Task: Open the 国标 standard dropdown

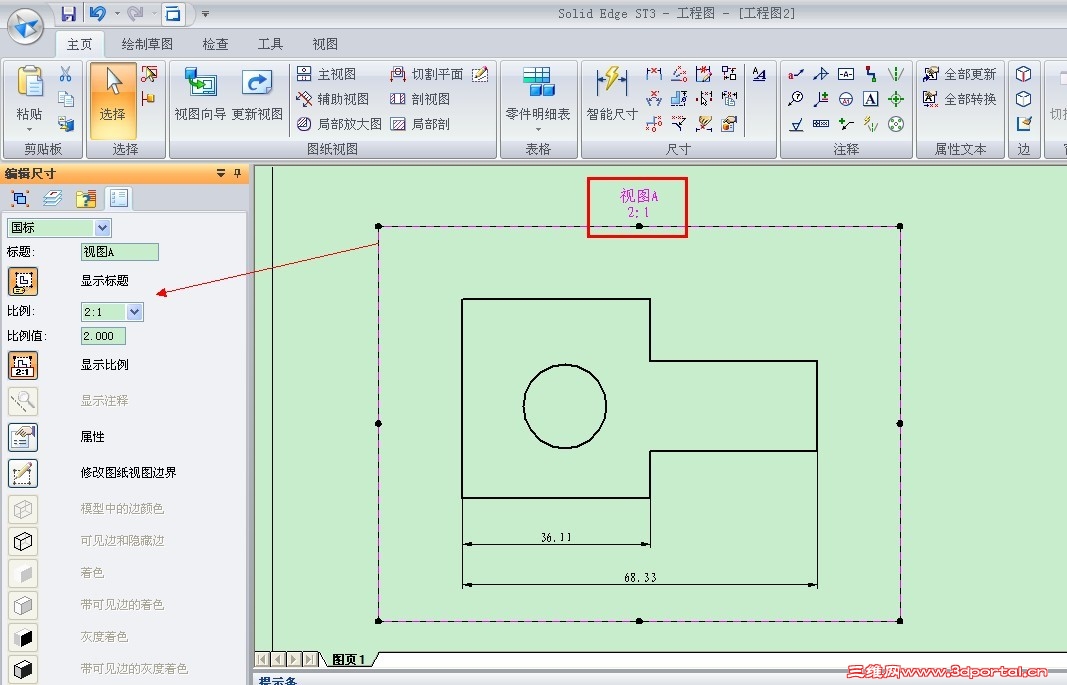Action: coord(103,228)
